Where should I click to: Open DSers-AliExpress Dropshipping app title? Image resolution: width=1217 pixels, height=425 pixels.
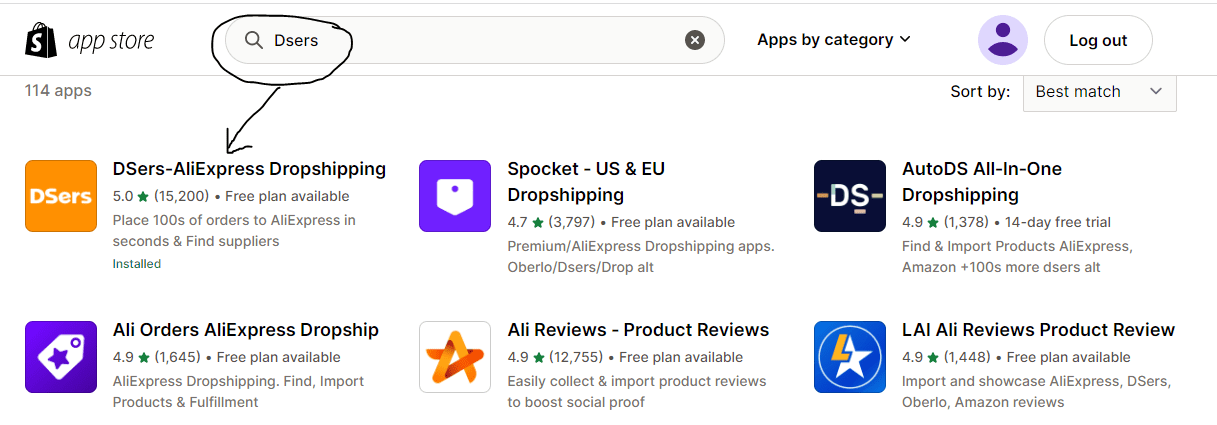pyautogui.click(x=249, y=169)
